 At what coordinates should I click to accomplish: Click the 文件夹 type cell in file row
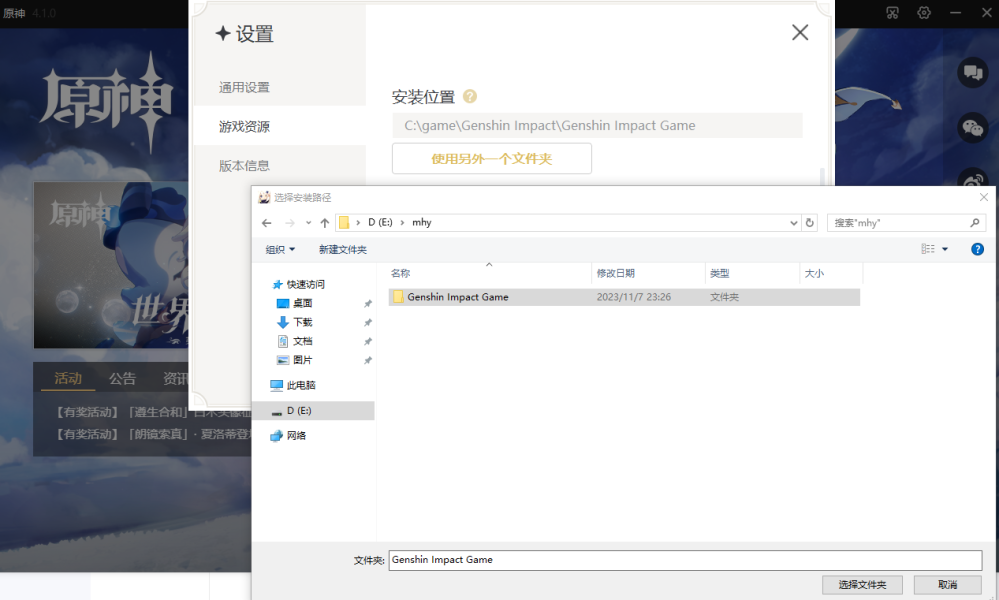724,297
